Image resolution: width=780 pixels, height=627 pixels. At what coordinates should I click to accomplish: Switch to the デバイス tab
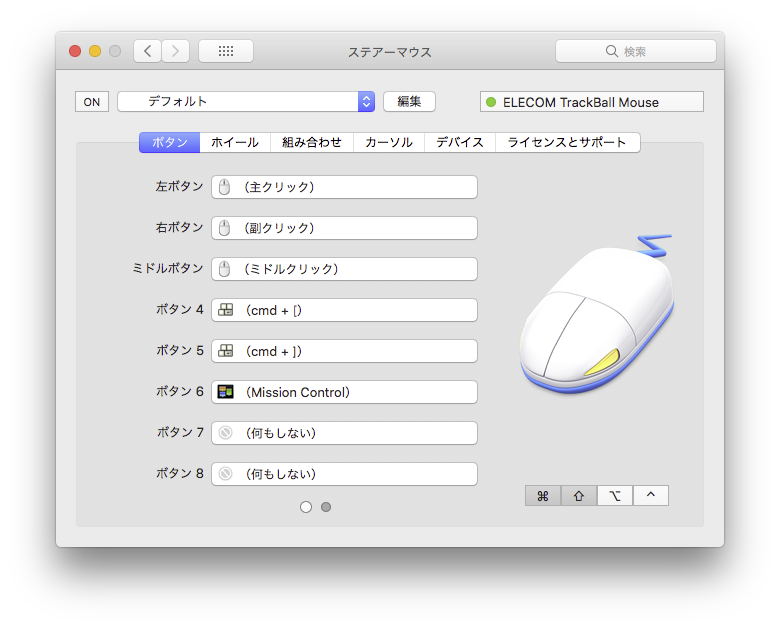tap(460, 142)
